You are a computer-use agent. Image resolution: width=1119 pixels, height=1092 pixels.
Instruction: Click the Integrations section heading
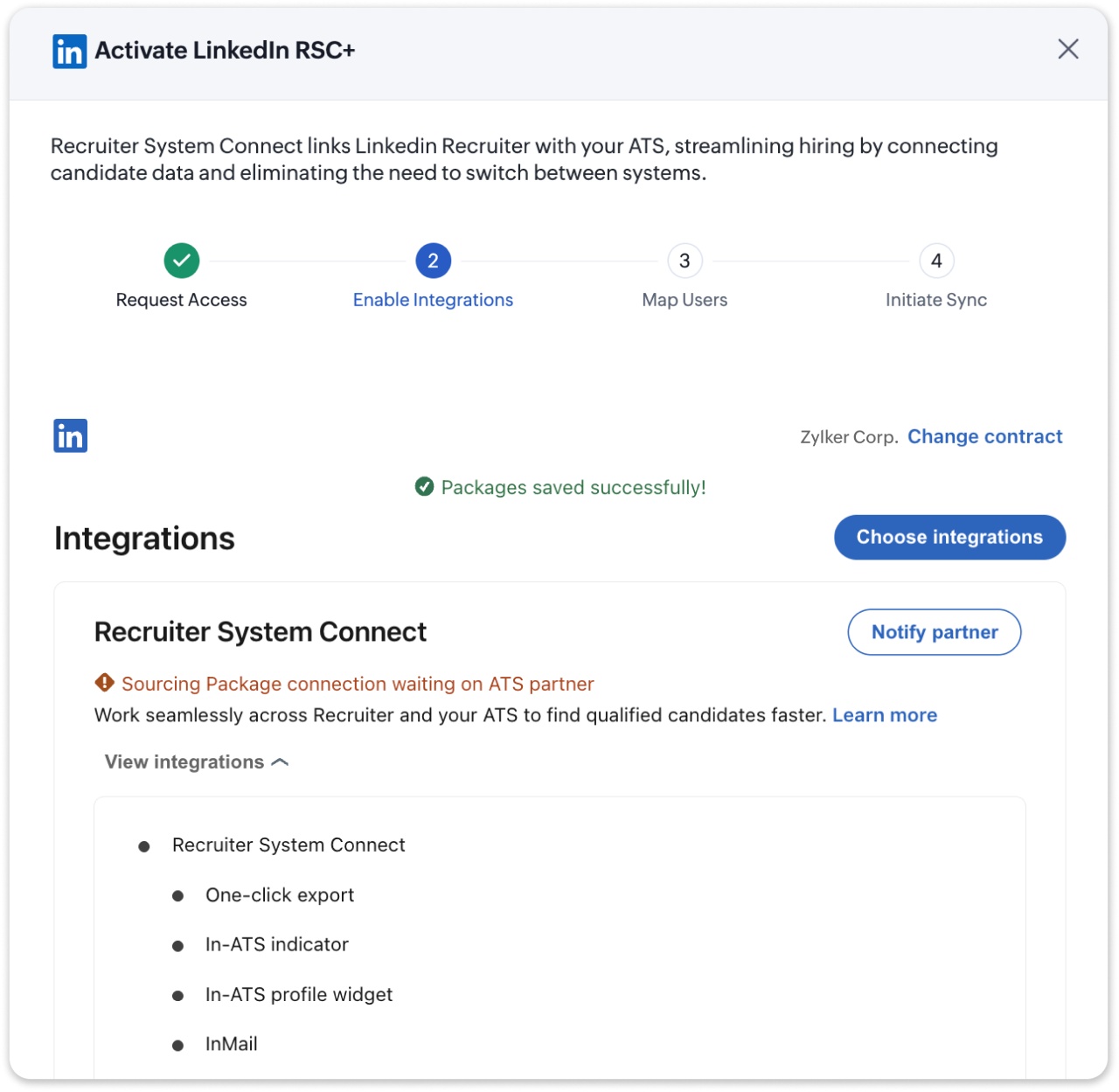coord(144,539)
